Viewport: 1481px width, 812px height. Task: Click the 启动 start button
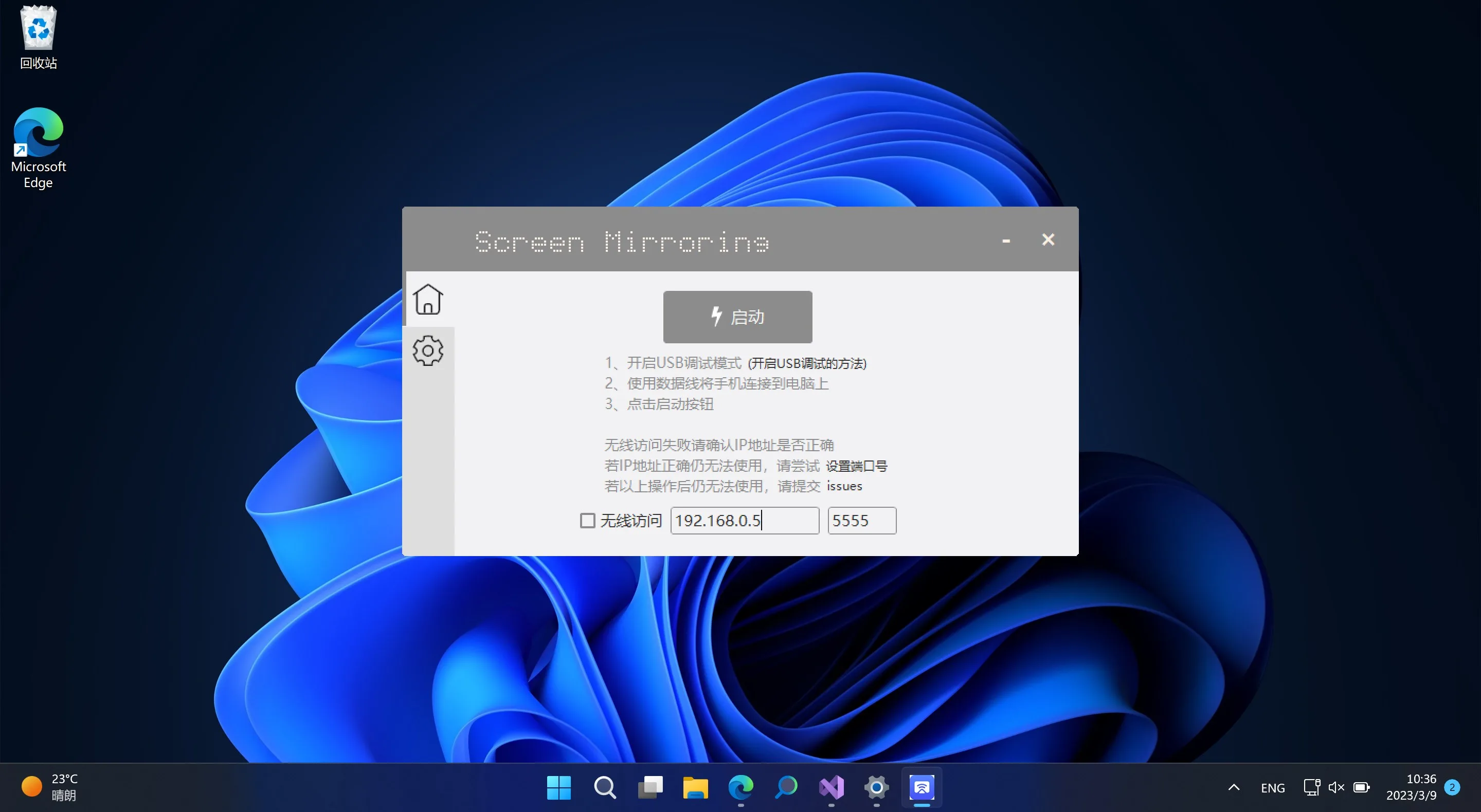point(737,317)
